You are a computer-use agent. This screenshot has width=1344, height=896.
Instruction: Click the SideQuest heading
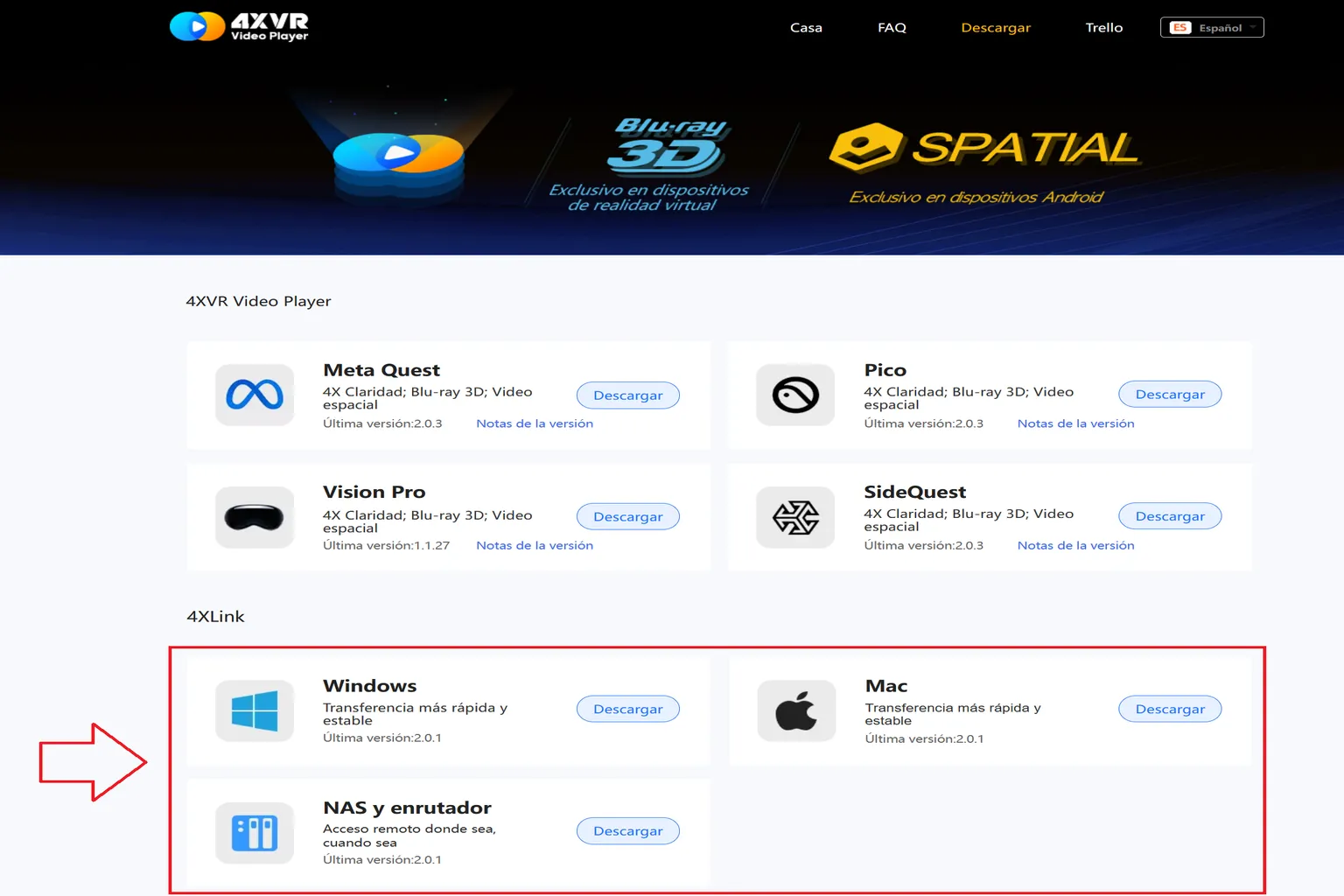[x=914, y=492]
